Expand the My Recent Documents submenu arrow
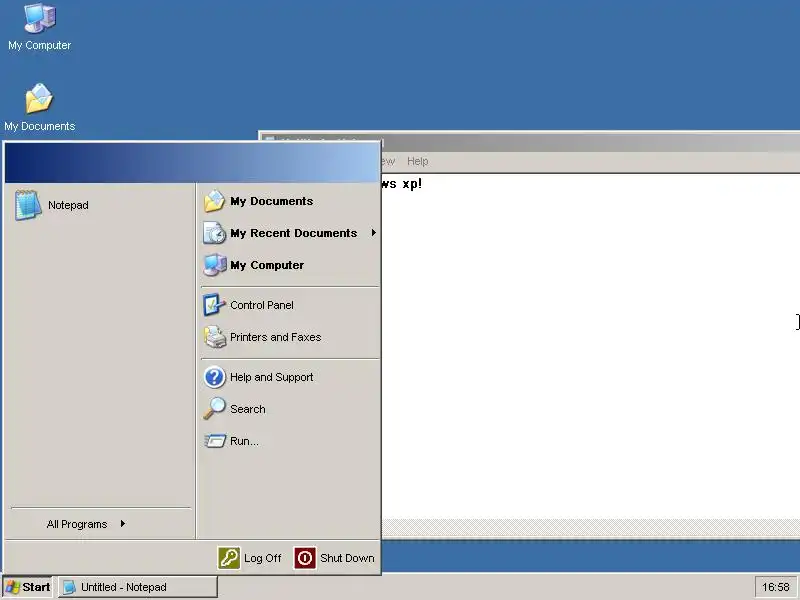 (x=373, y=233)
